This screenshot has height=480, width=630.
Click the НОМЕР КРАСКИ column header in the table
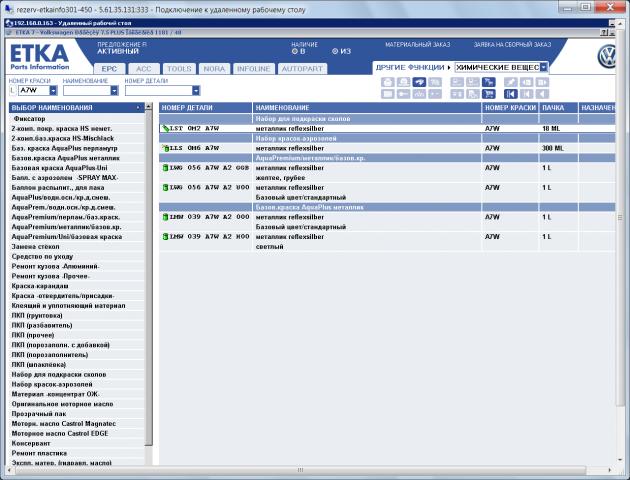pos(510,108)
